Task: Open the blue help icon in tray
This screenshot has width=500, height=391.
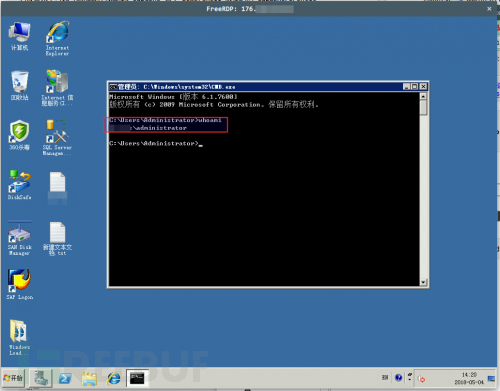Action: 398,377
